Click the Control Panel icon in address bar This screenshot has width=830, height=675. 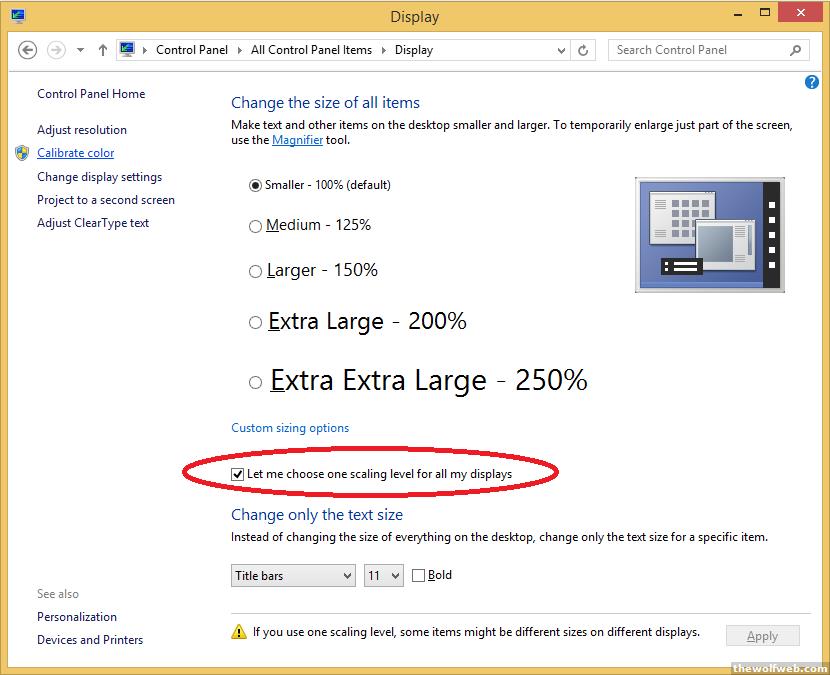click(128, 50)
